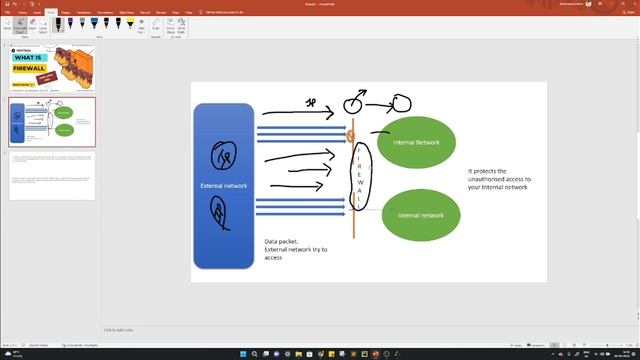Select the Eraser tool
Image resolution: width=640 pixels, height=360 pixels.
(x=32, y=25)
